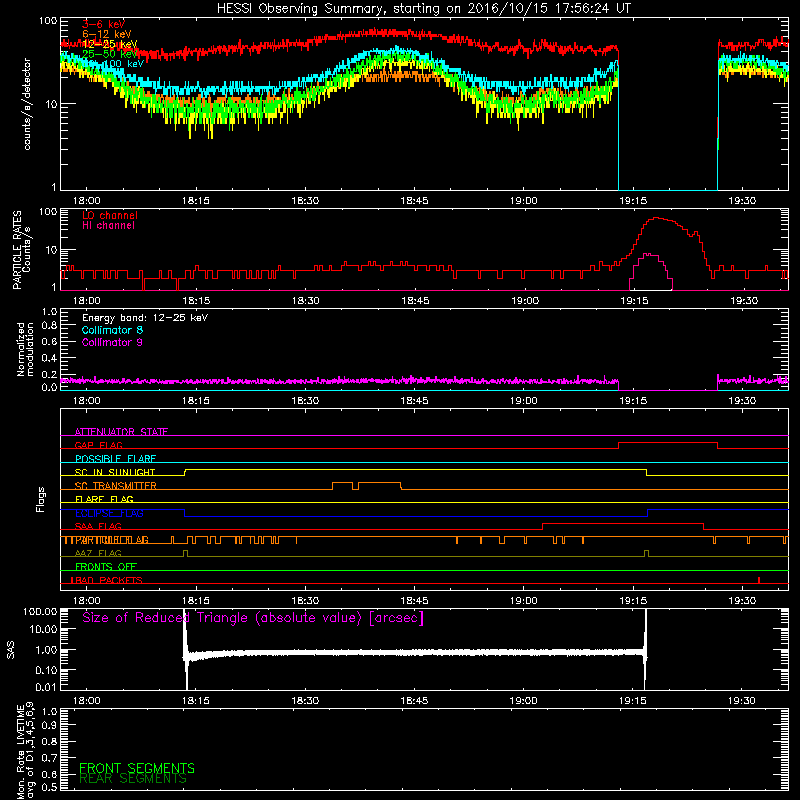Click the 18:30 tick under Flags panel

click(305, 601)
